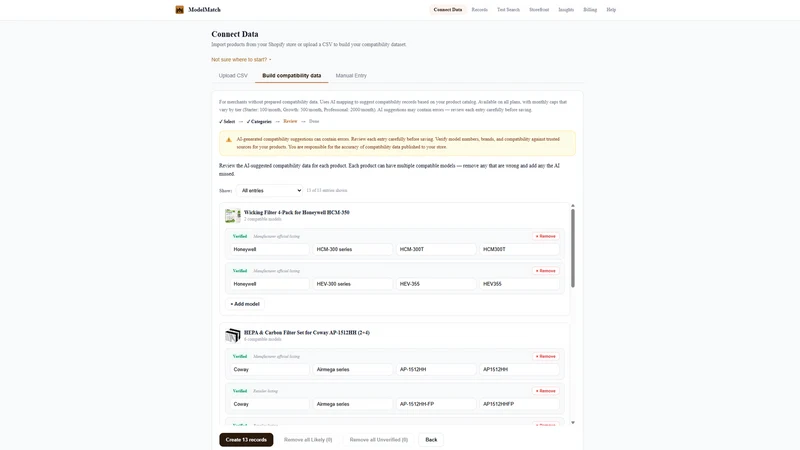Viewport: 800px width, 450px height.
Task: Remove the Honeywell HCM-300T entry
Action: coord(545,236)
